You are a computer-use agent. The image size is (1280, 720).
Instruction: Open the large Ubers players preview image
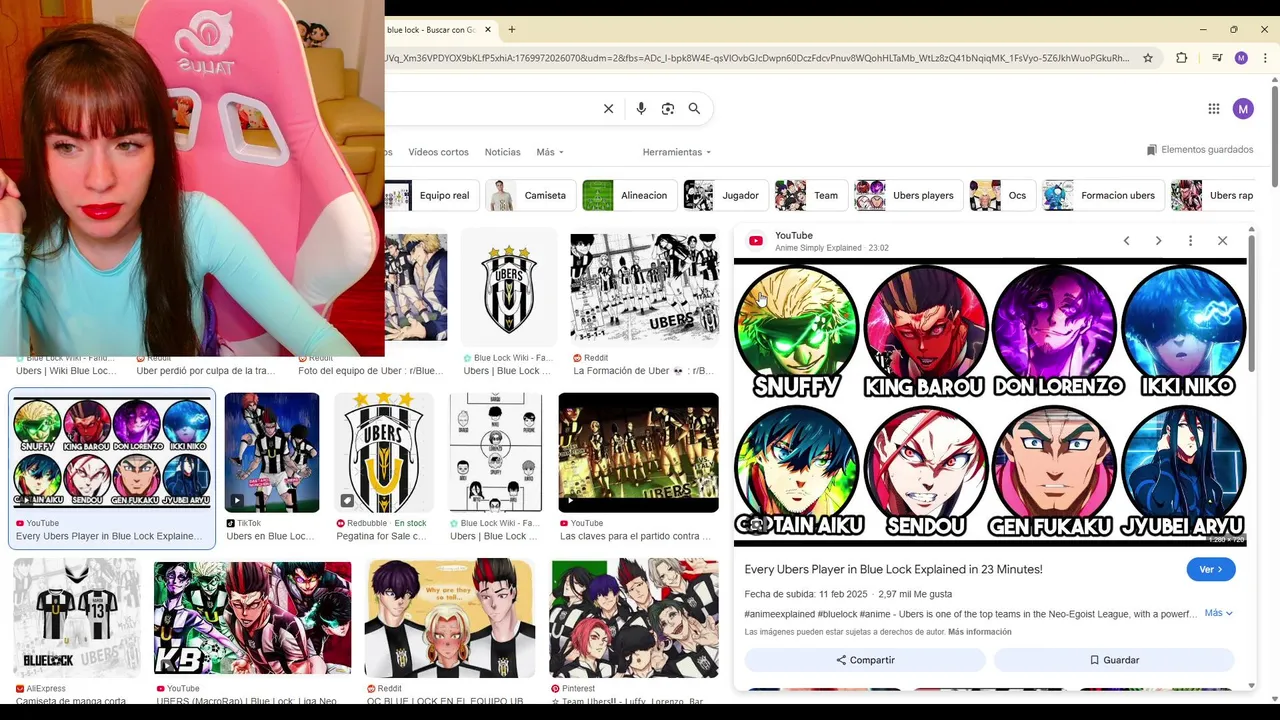[990, 402]
